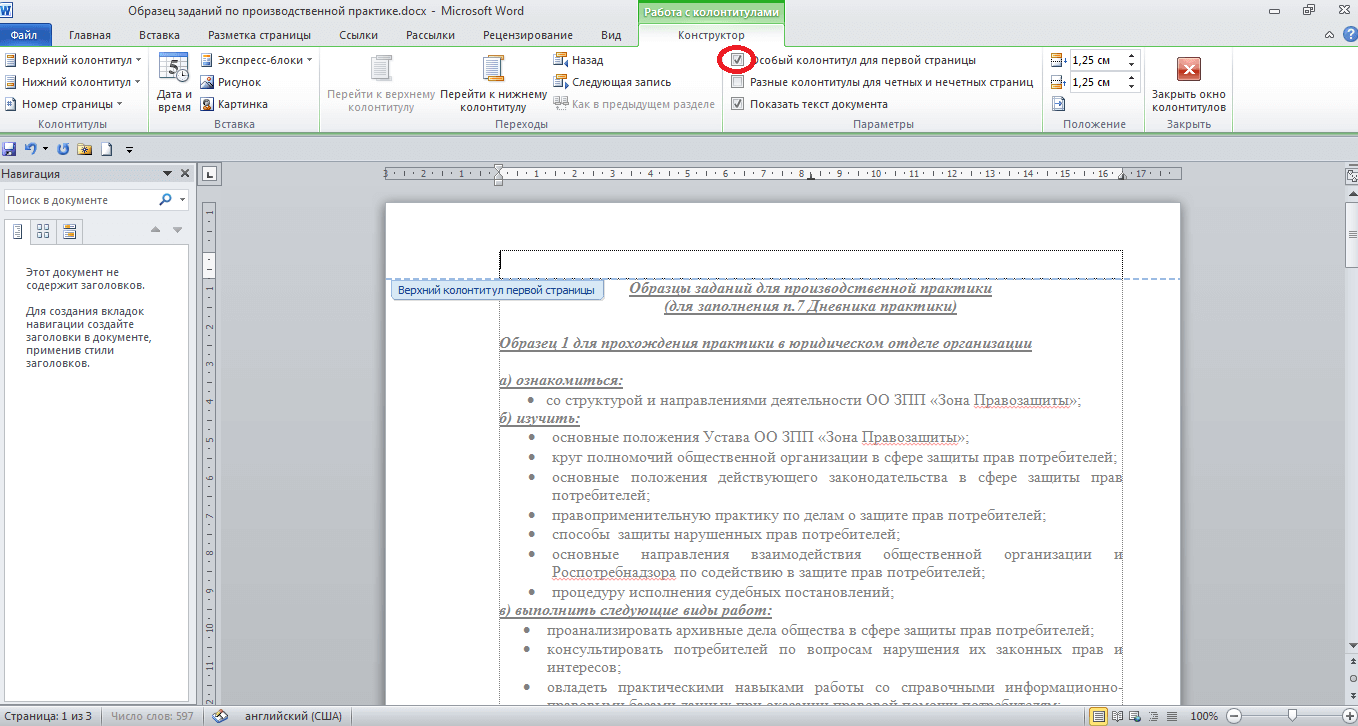The width and height of the screenshot is (1358, 726).
Task: Go to footer with Перейти к нижнему колонтитулу
Action: click(493, 82)
